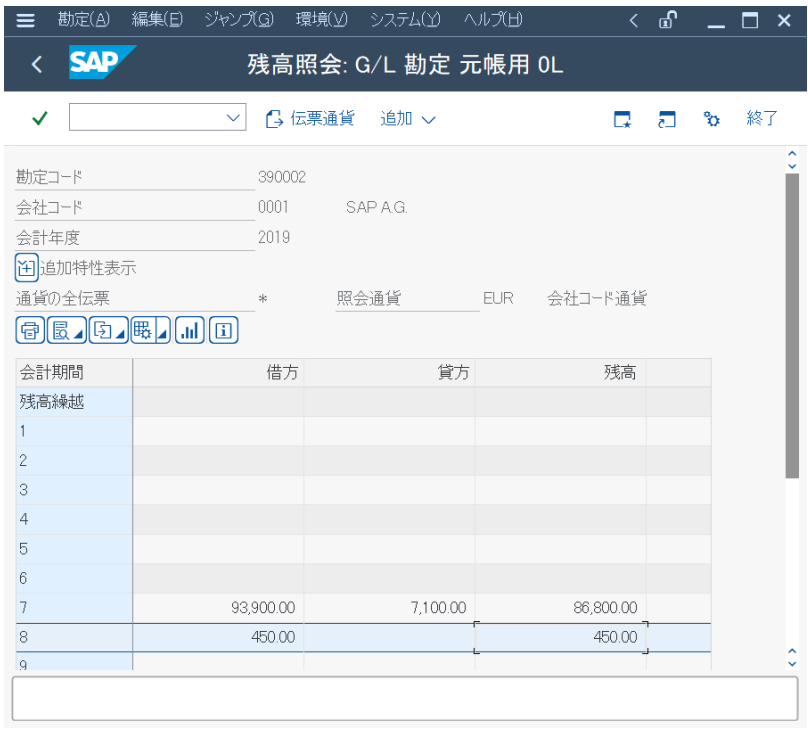Image resolution: width=808 pixels, height=733 pixels.
Task: Open the export dropdown icon
Action: pos(108,330)
